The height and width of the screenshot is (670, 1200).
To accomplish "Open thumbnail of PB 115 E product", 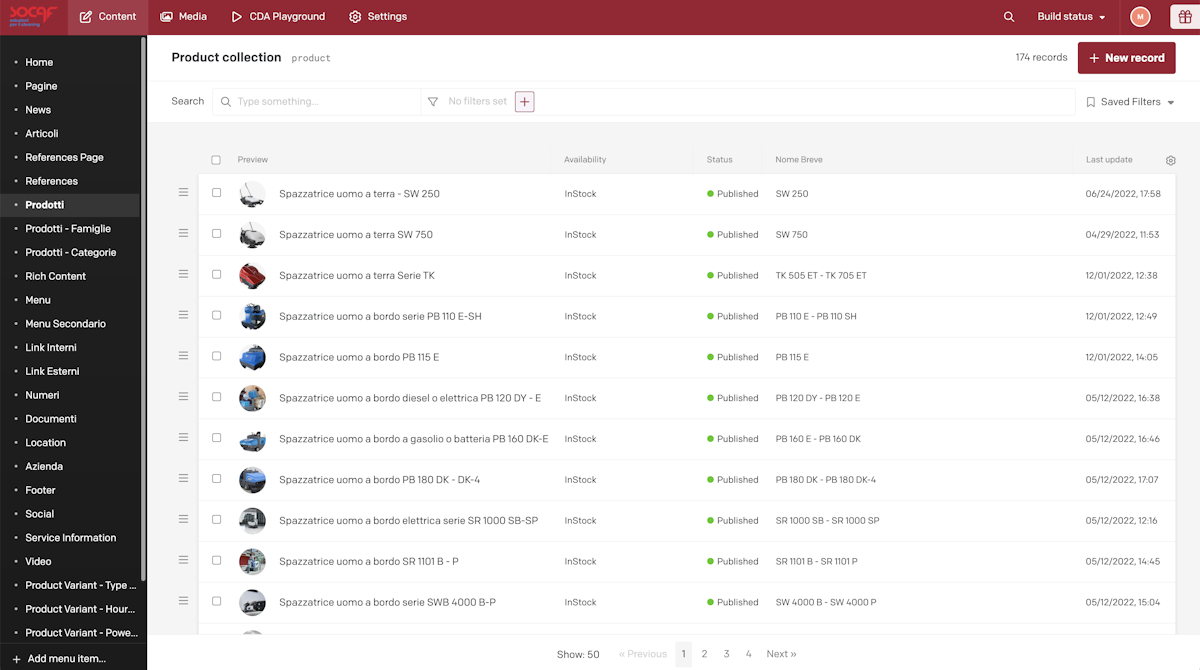I will click(x=252, y=357).
